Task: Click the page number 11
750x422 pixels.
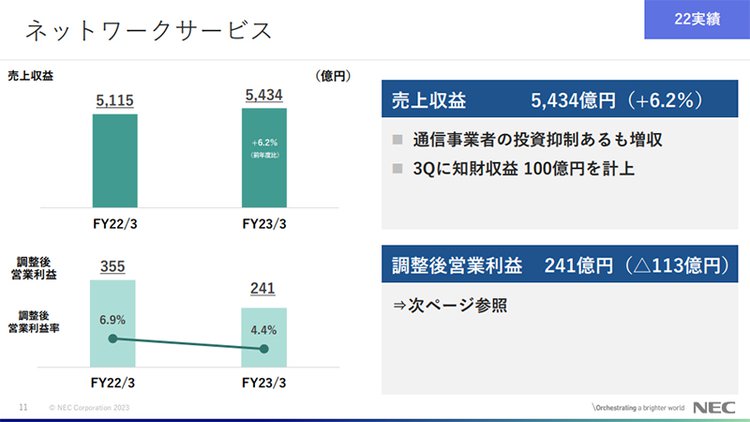Action: [x=23, y=408]
